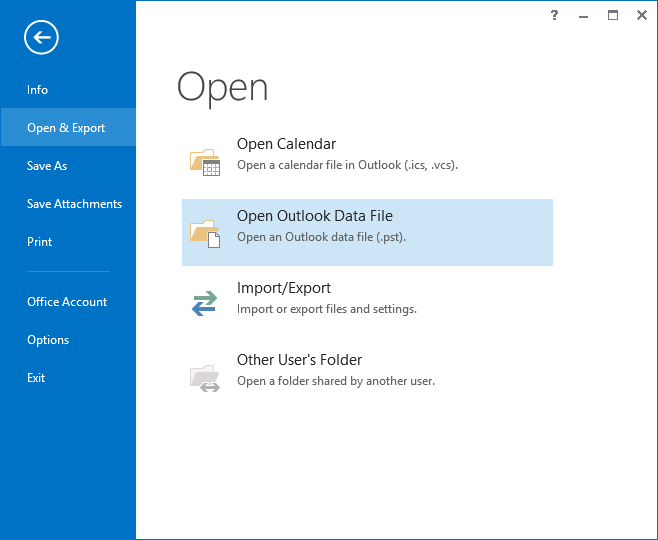Select Open & Export in sidebar
Screen dimensions: 658x540
pyautogui.click(x=66, y=128)
